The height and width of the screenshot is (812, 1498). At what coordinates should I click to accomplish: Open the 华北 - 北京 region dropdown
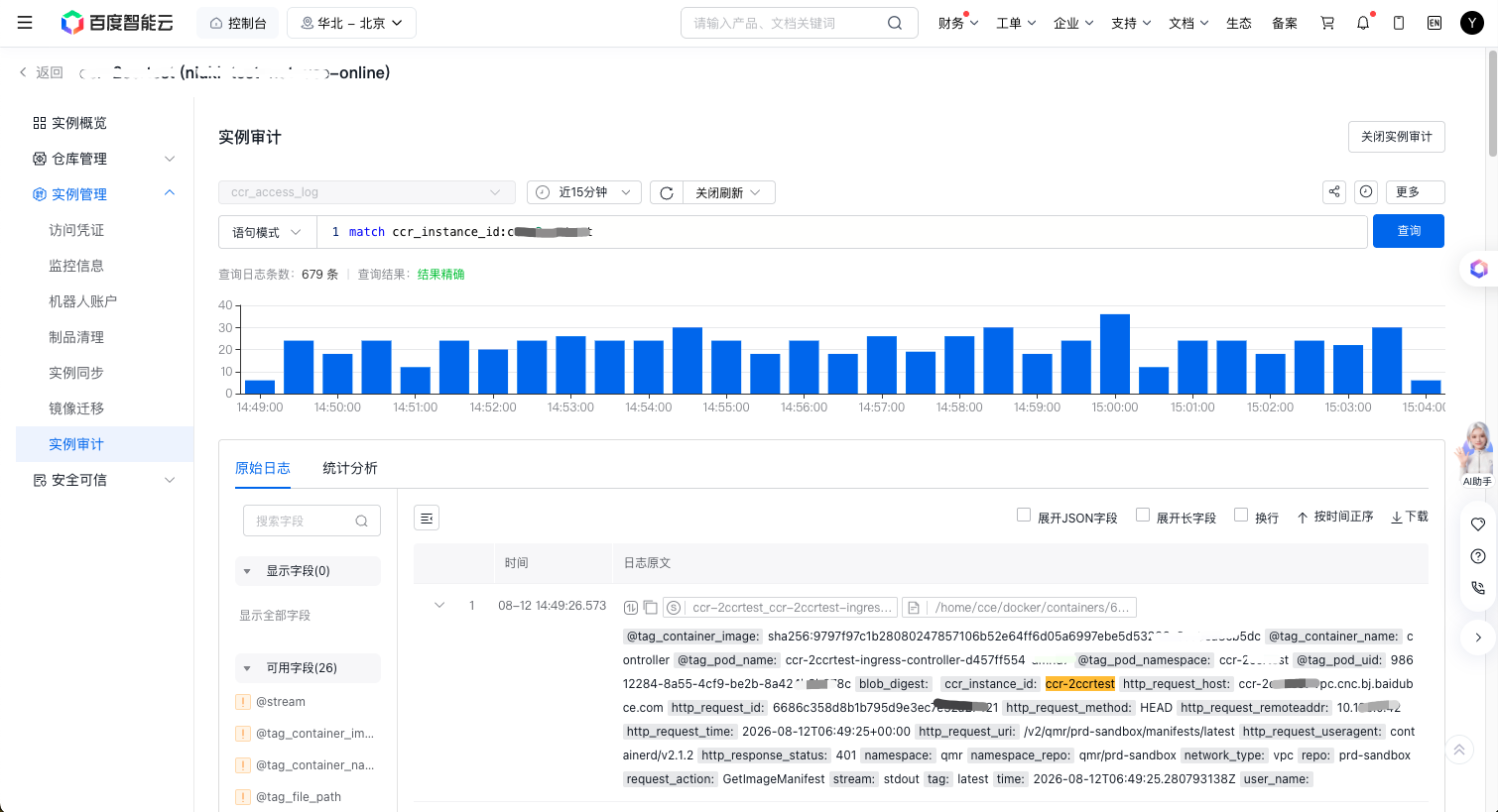click(x=351, y=23)
